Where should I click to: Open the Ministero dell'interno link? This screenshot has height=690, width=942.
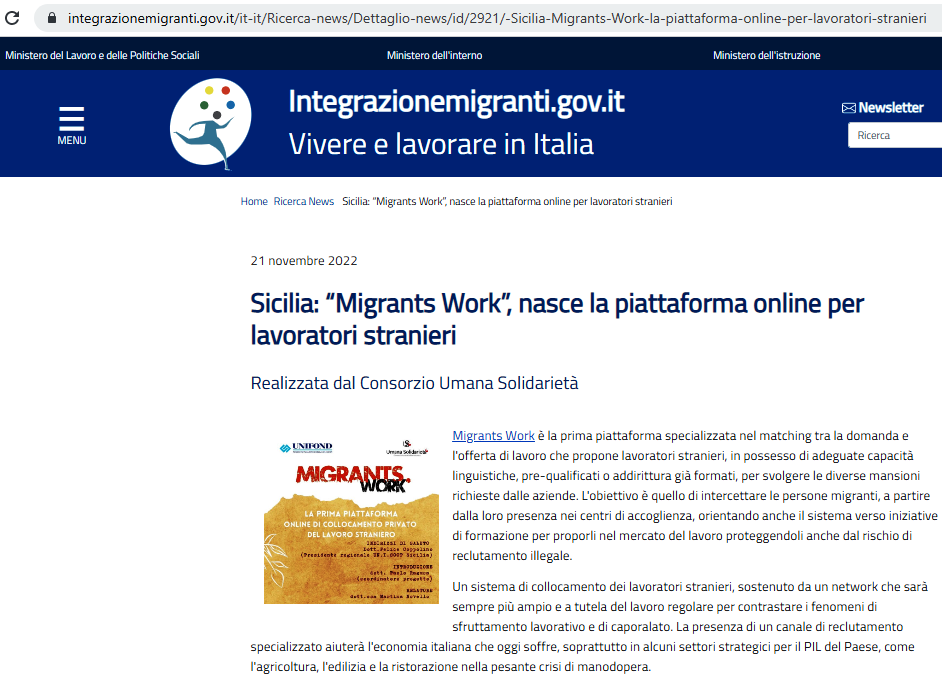[x=434, y=55]
